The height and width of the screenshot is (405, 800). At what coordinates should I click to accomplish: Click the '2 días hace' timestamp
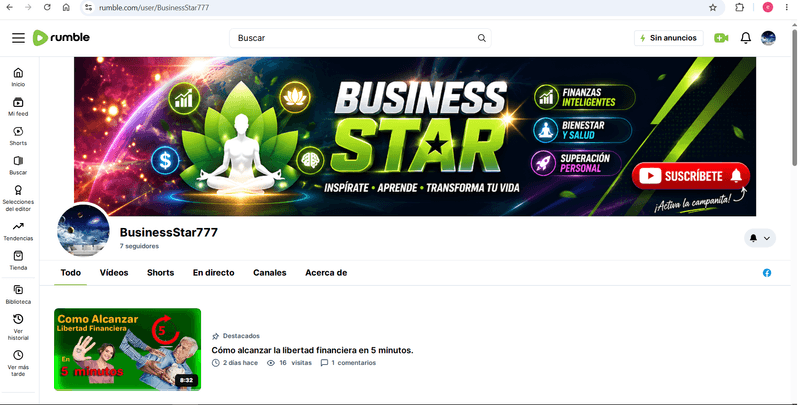click(235, 363)
